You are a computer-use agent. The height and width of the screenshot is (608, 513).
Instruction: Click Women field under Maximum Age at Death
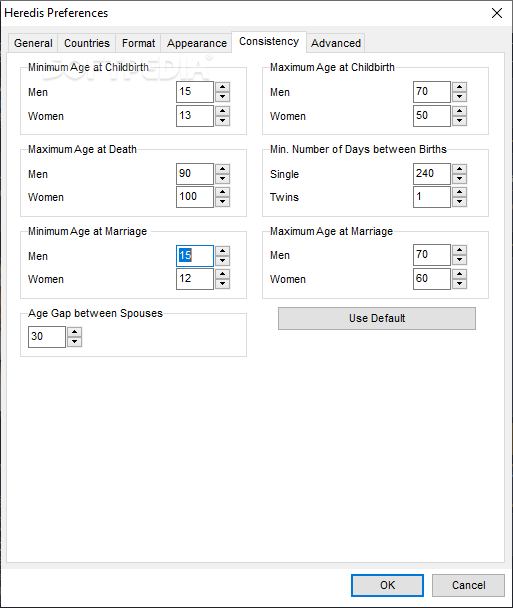195,197
